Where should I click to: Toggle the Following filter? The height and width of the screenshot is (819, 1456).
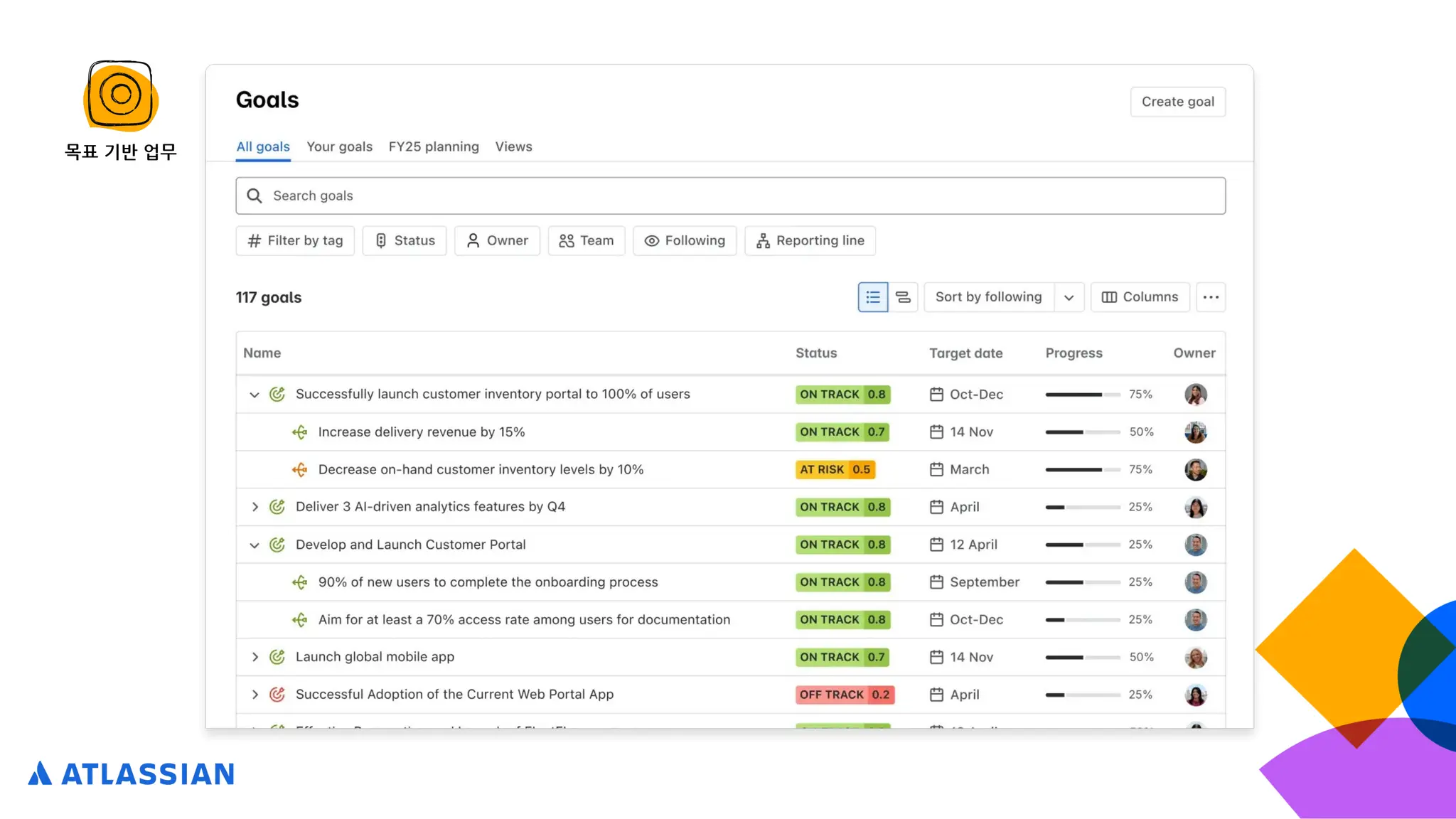tap(684, 240)
